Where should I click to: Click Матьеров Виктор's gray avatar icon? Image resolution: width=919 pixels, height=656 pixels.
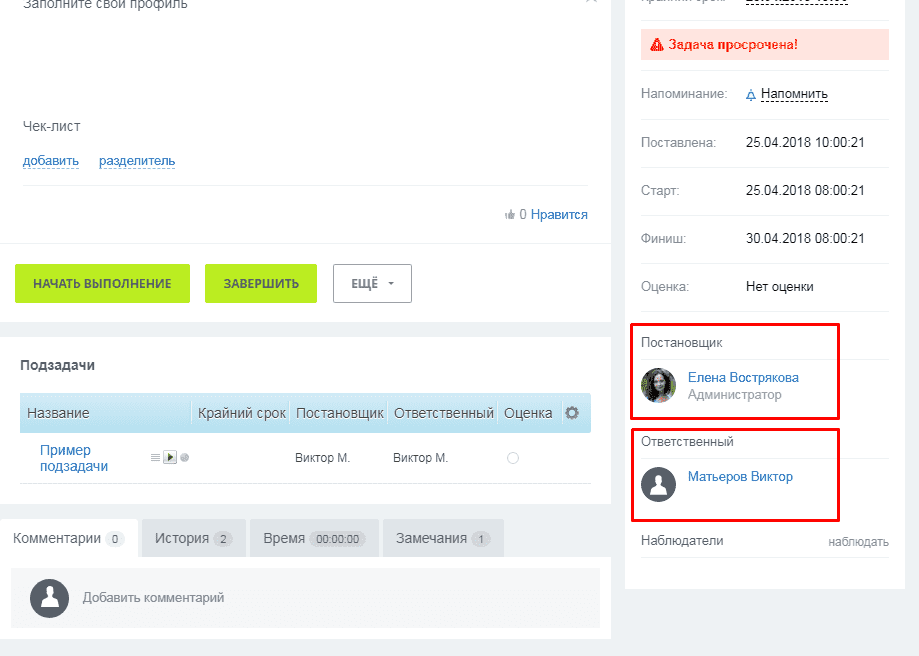point(658,484)
